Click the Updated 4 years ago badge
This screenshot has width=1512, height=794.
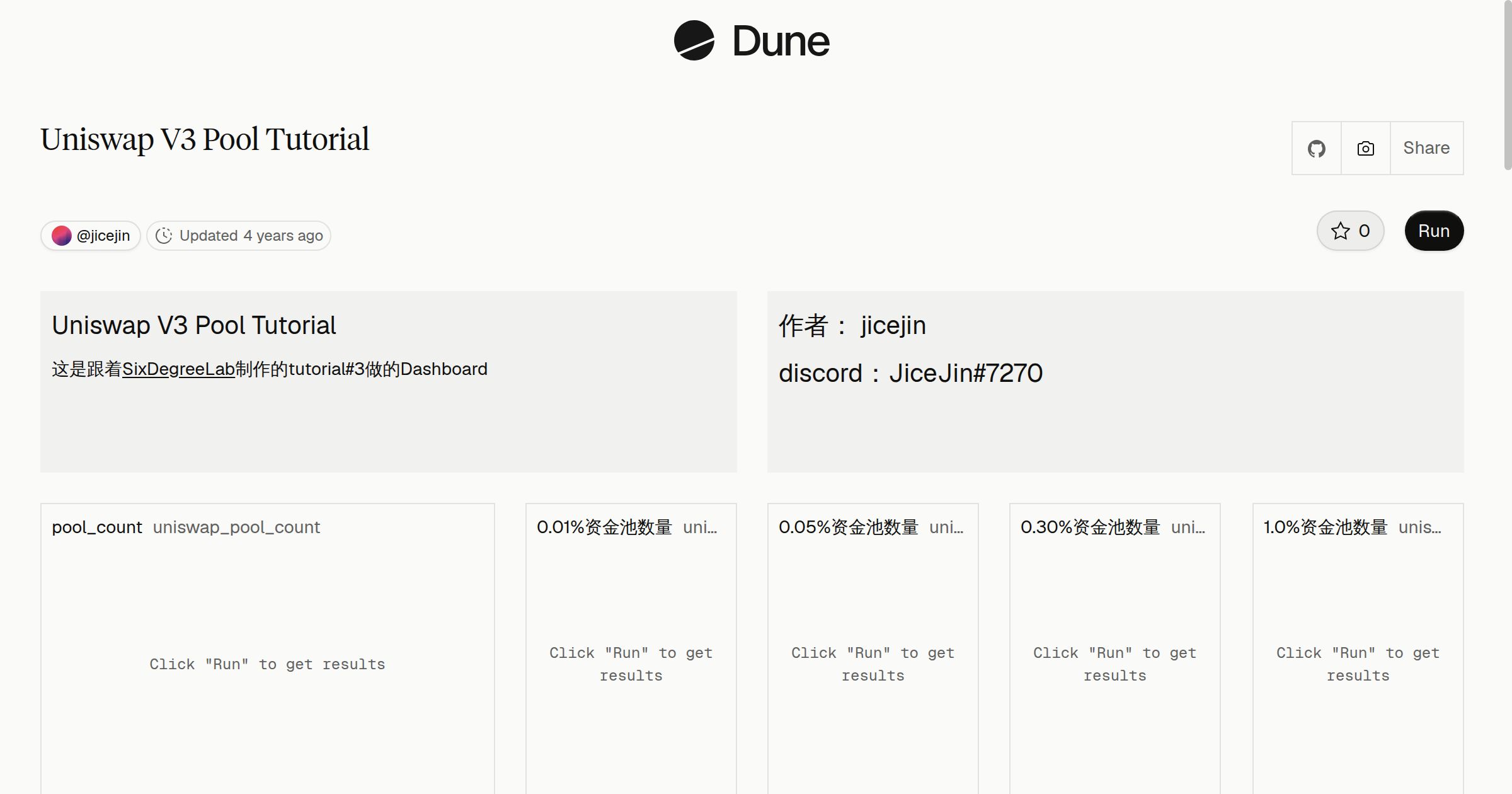[239, 236]
